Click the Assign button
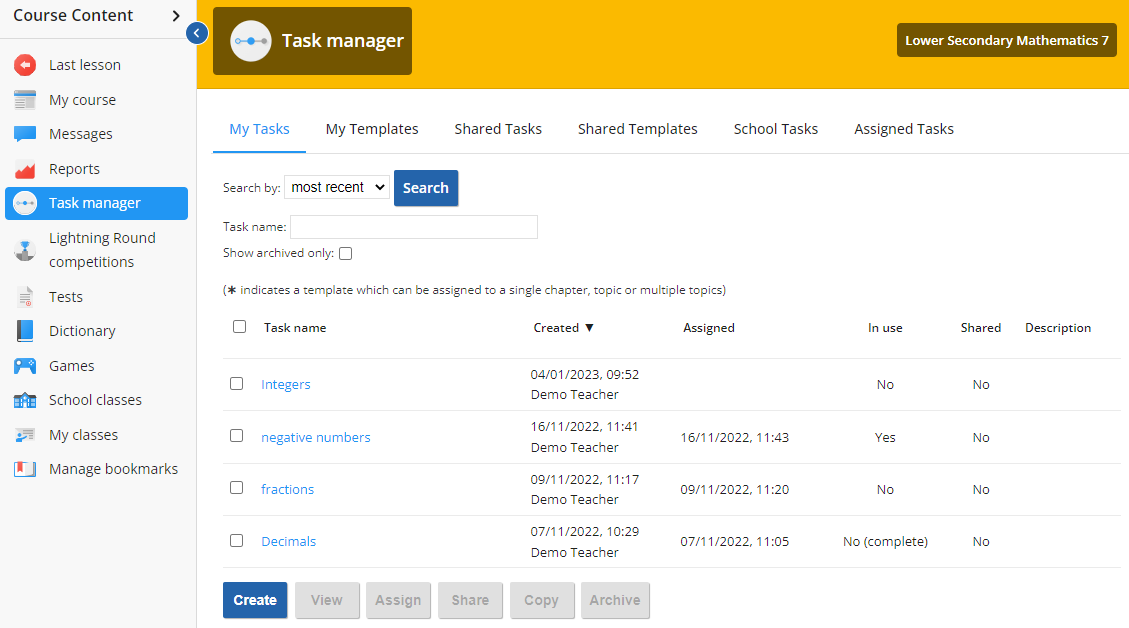The width and height of the screenshot is (1129, 628). pos(398,600)
